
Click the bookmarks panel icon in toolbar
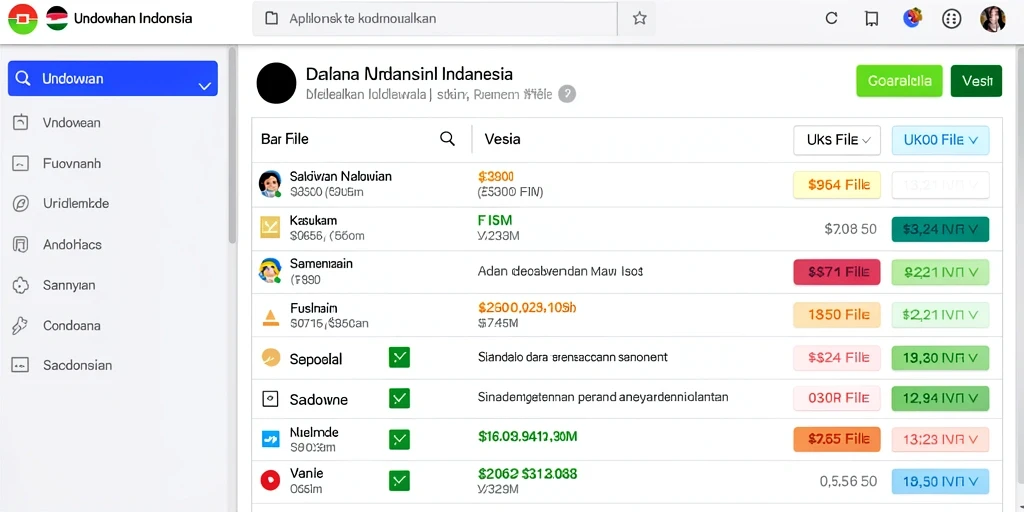(x=871, y=18)
